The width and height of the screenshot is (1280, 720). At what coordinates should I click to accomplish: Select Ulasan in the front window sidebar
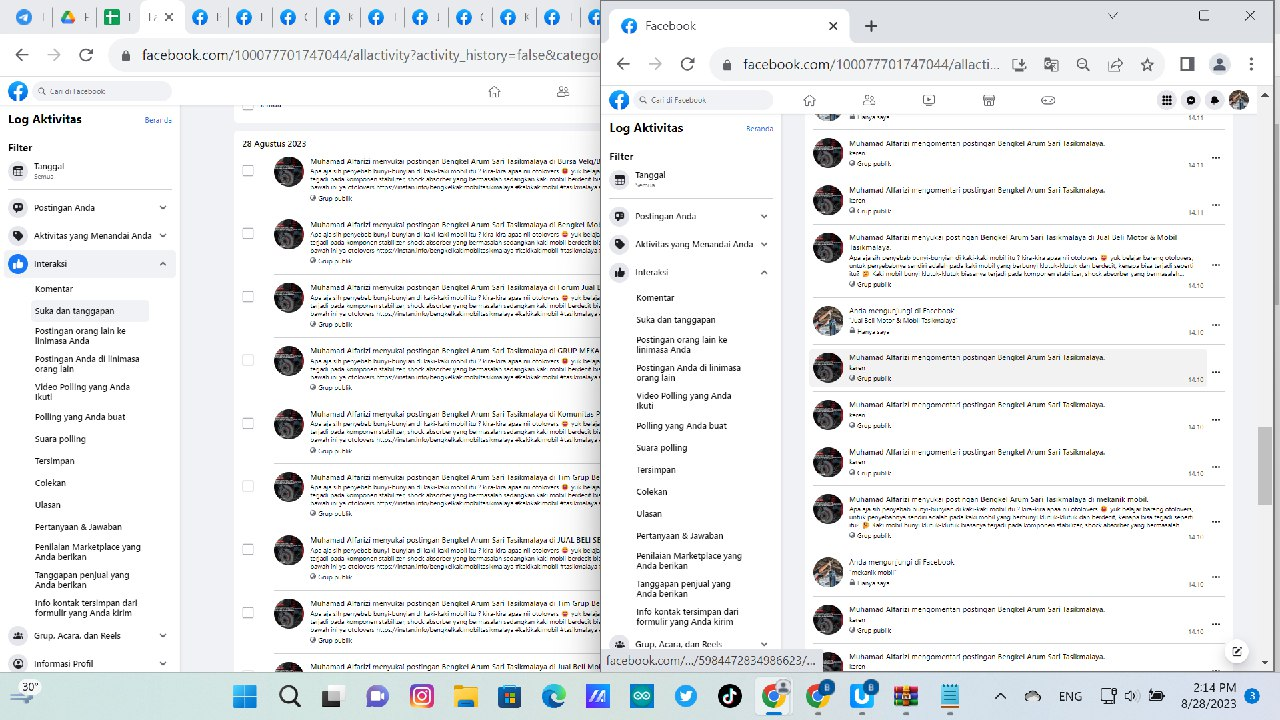650,514
